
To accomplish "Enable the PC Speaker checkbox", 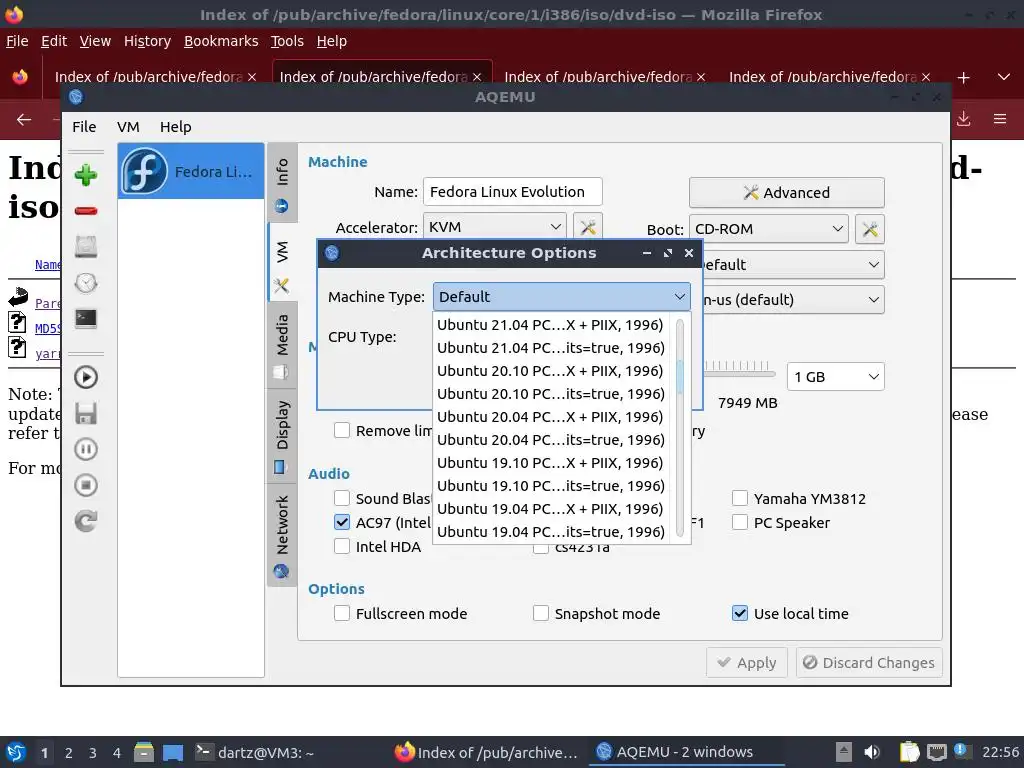I will pyautogui.click(x=740, y=522).
